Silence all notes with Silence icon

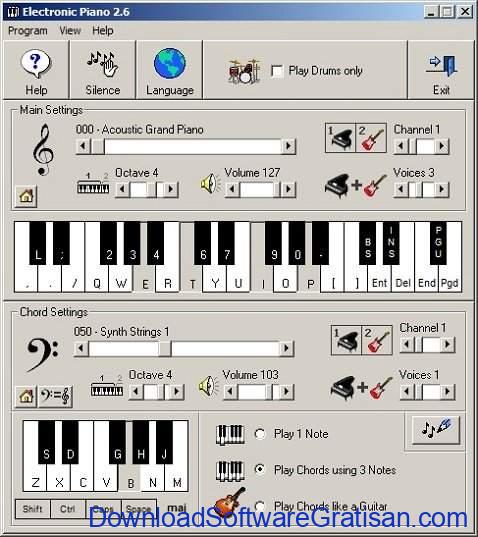click(x=102, y=64)
